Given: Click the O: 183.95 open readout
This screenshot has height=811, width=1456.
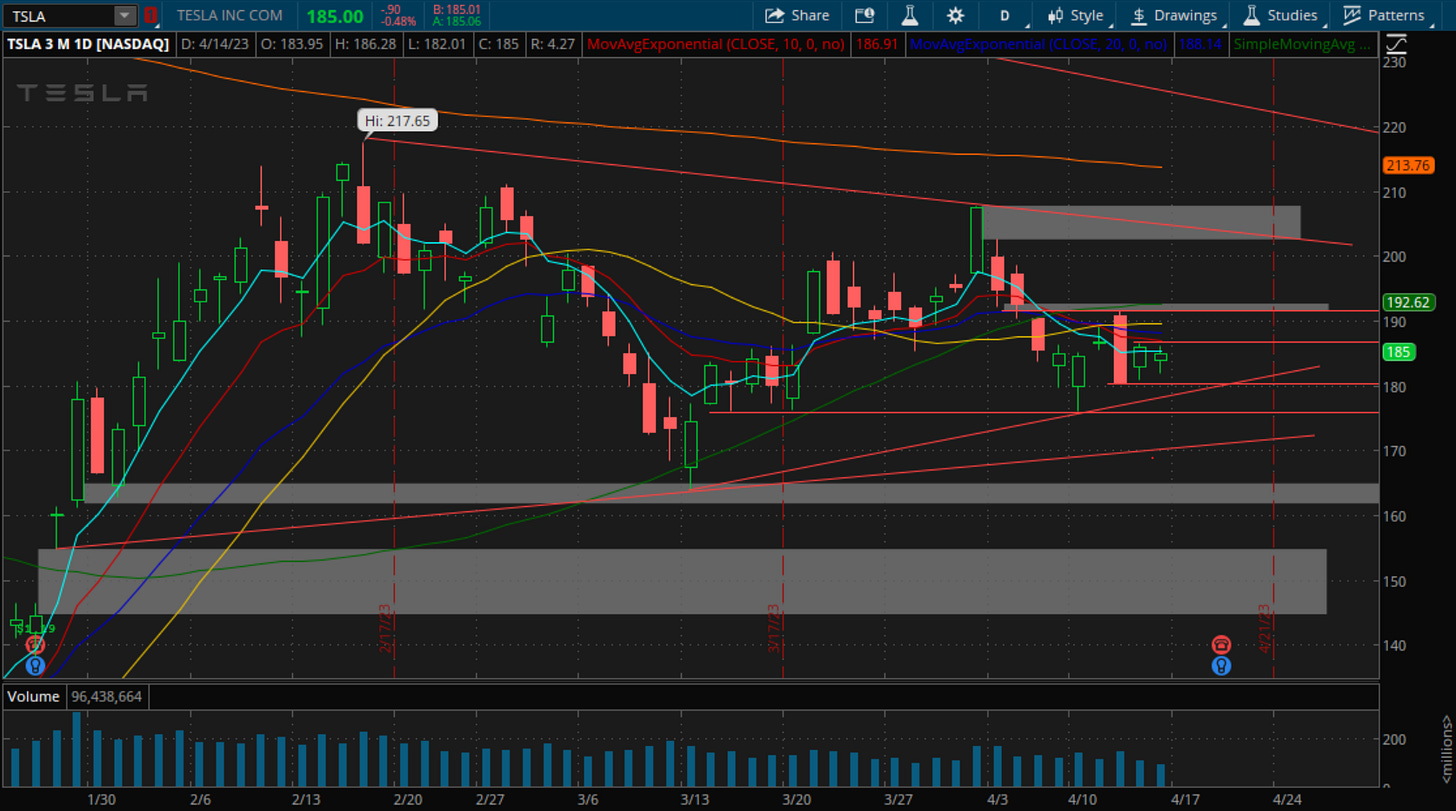Looking at the screenshot, I should click(x=291, y=44).
